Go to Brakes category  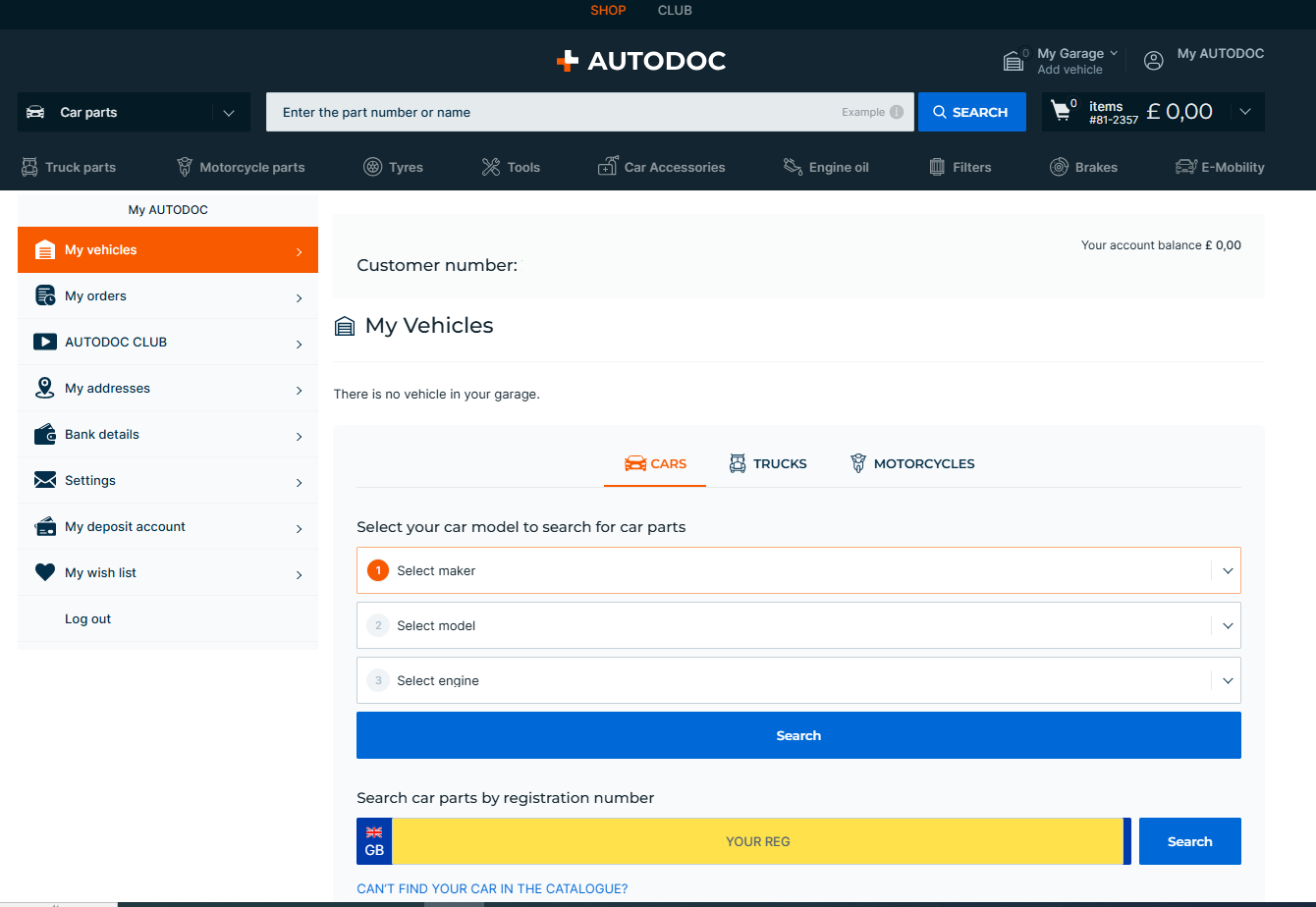click(x=1083, y=167)
